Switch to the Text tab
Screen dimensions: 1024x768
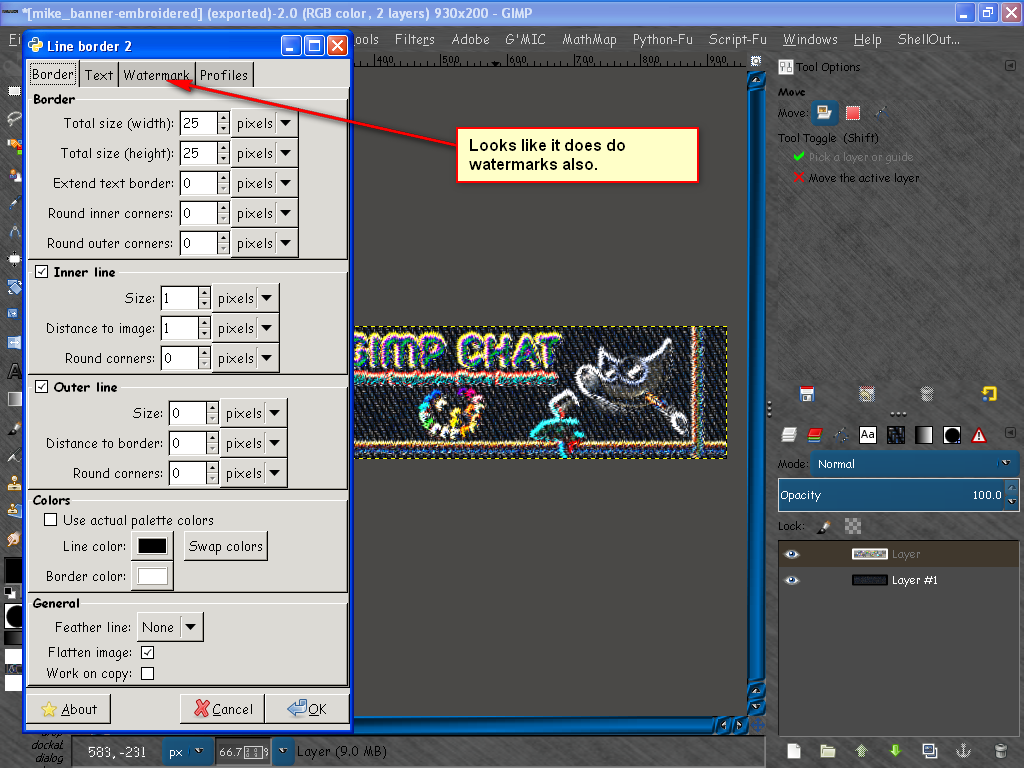coord(99,75)
